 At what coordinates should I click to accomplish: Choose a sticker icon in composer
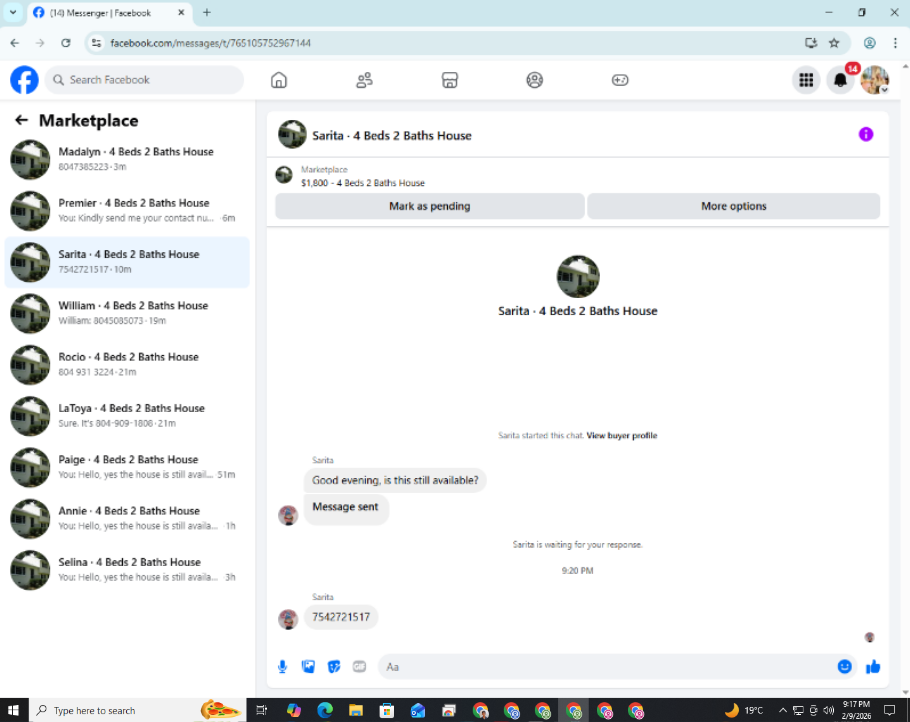pos(334,667)
